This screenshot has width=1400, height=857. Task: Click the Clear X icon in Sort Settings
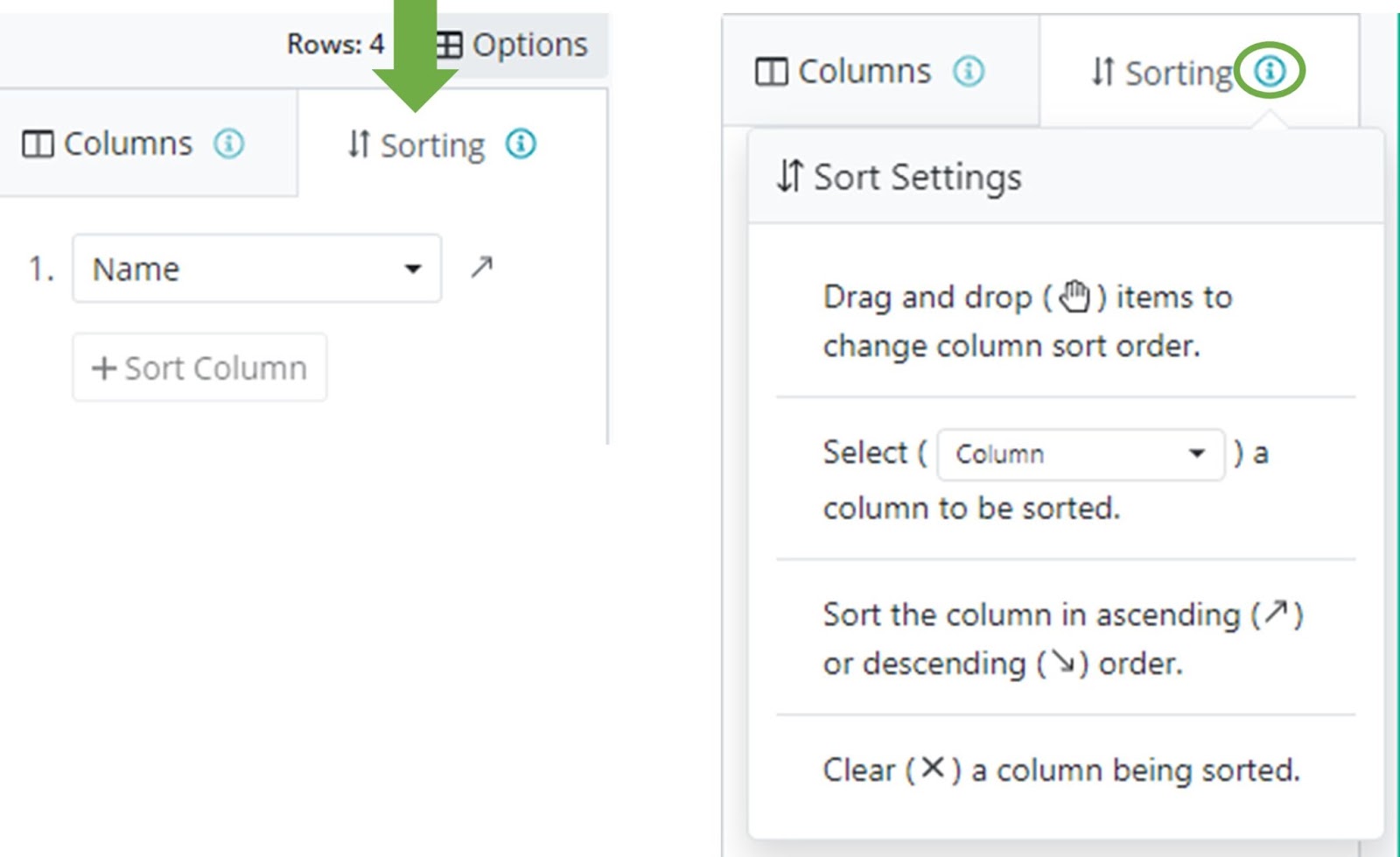click(x=933, y=768)
